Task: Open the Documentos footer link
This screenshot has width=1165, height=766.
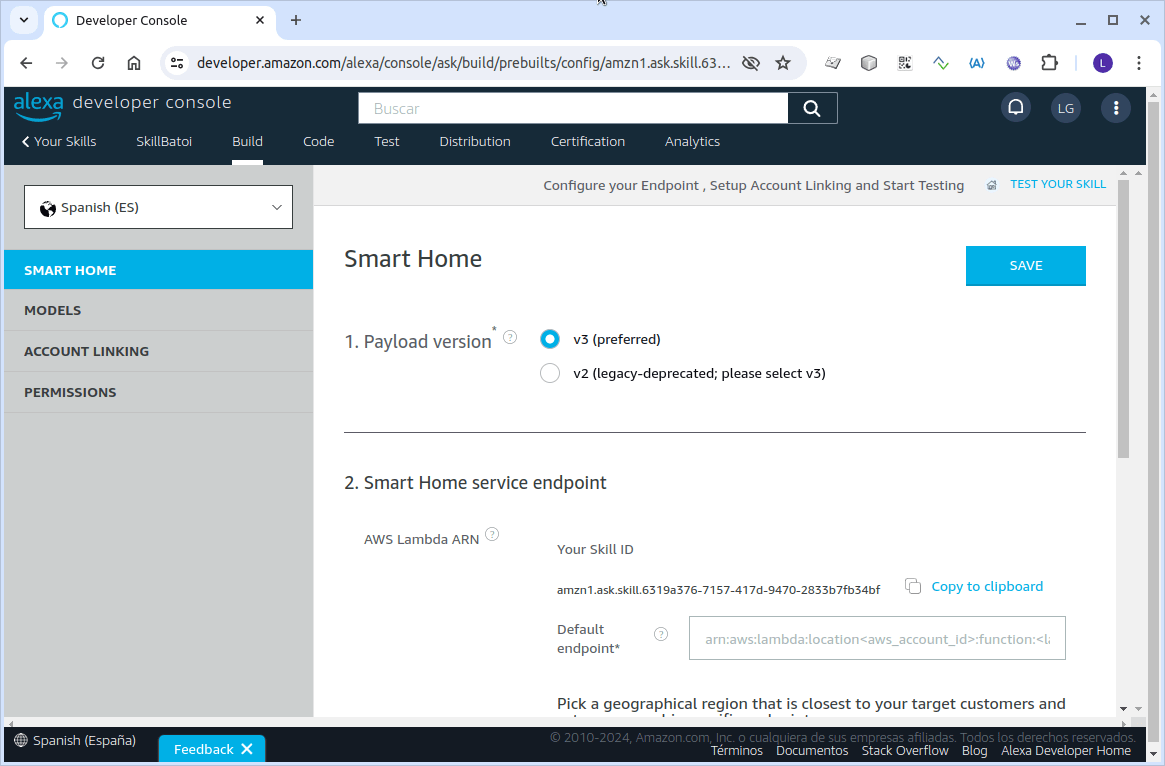Action: [x=812, y=750]
